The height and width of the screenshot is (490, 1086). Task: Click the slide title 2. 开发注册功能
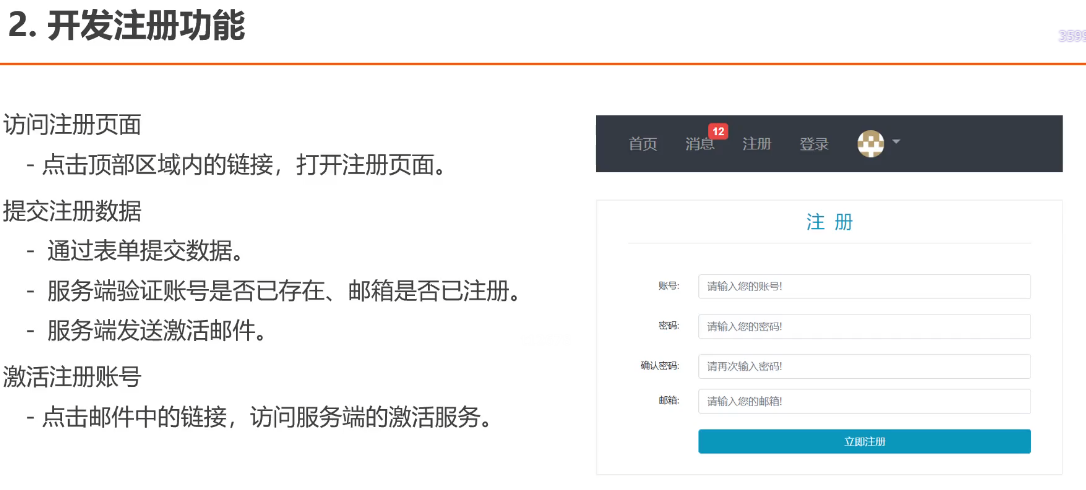(x=127, y=26)
